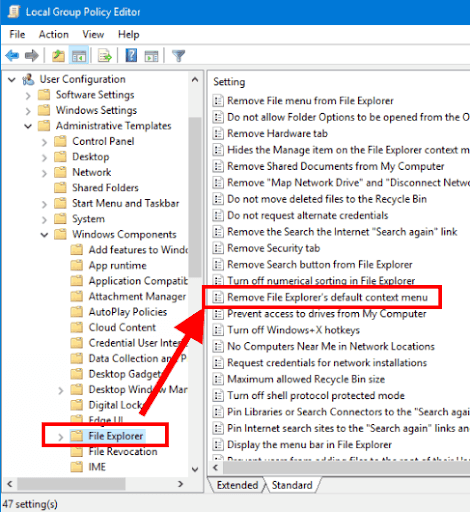Expand the System node
470x512 pixels.
pos(44,220)
